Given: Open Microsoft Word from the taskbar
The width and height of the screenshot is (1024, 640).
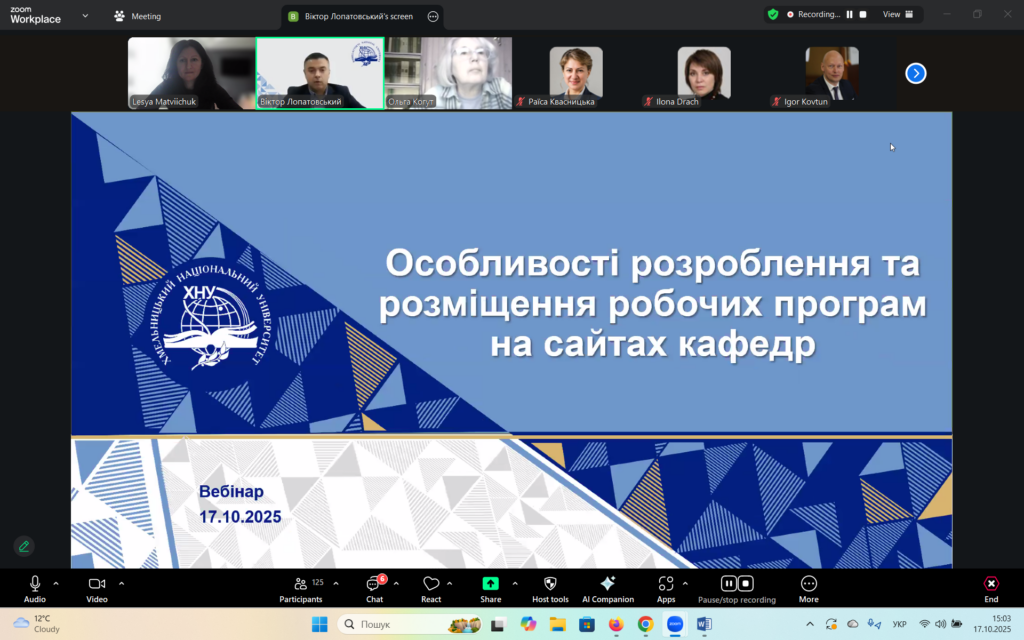Looking at the screenshot, I should point(704,624).
